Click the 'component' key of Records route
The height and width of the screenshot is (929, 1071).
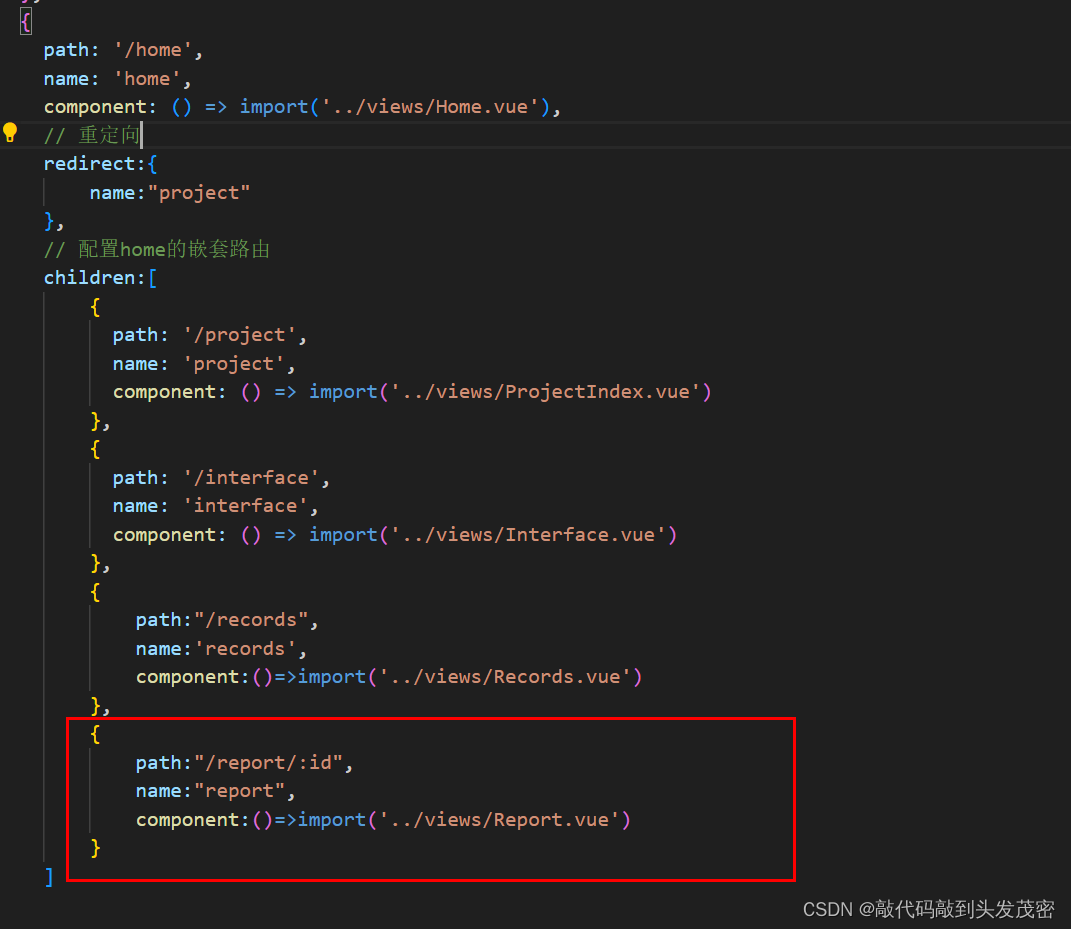point(187,677)
